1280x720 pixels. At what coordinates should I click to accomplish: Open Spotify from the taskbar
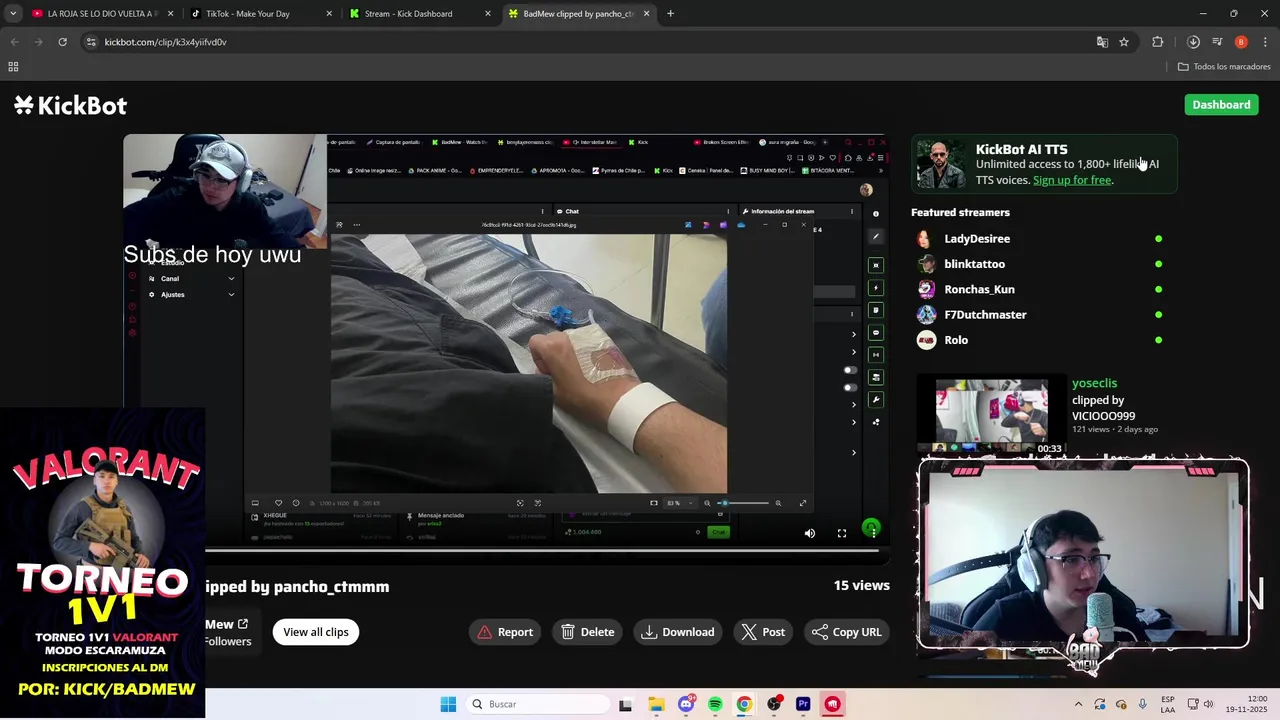coord(715,704)
